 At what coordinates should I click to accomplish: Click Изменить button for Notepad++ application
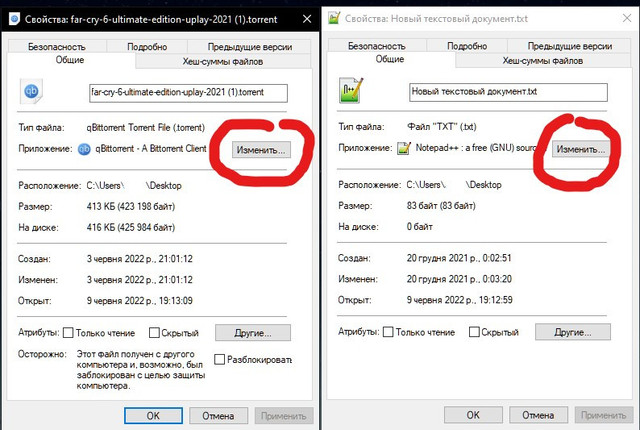[x=581, y=149]
